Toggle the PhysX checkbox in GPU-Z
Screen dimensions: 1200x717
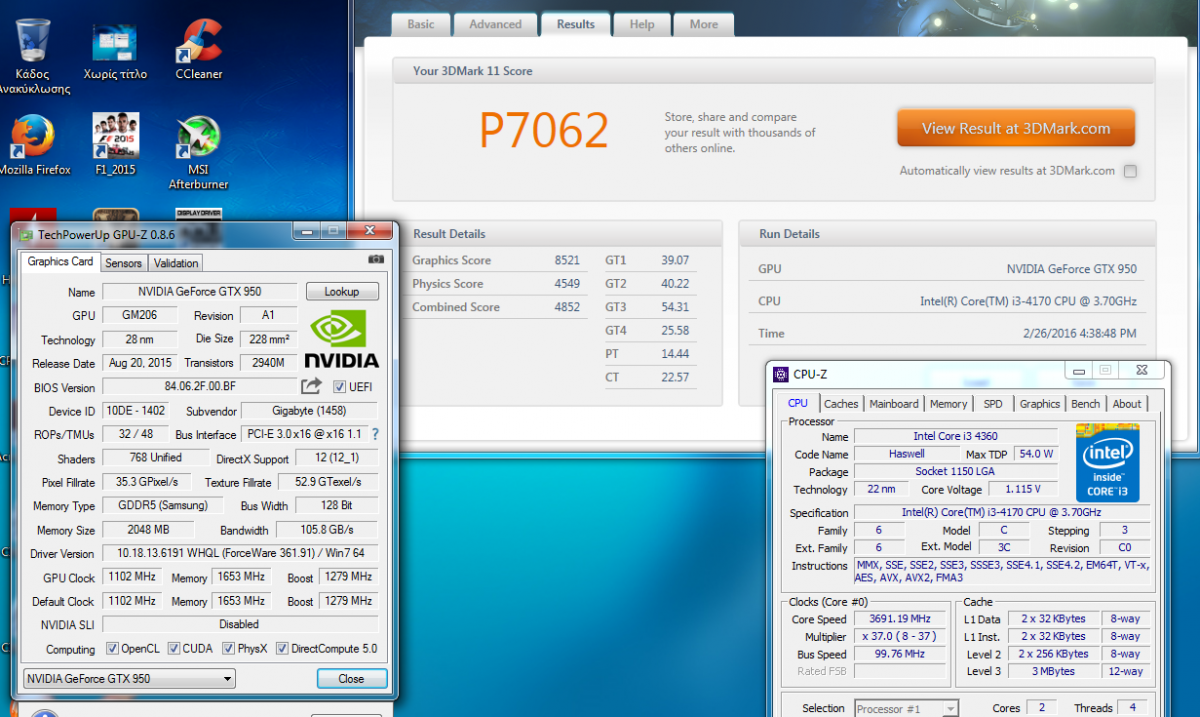point(229,648)
